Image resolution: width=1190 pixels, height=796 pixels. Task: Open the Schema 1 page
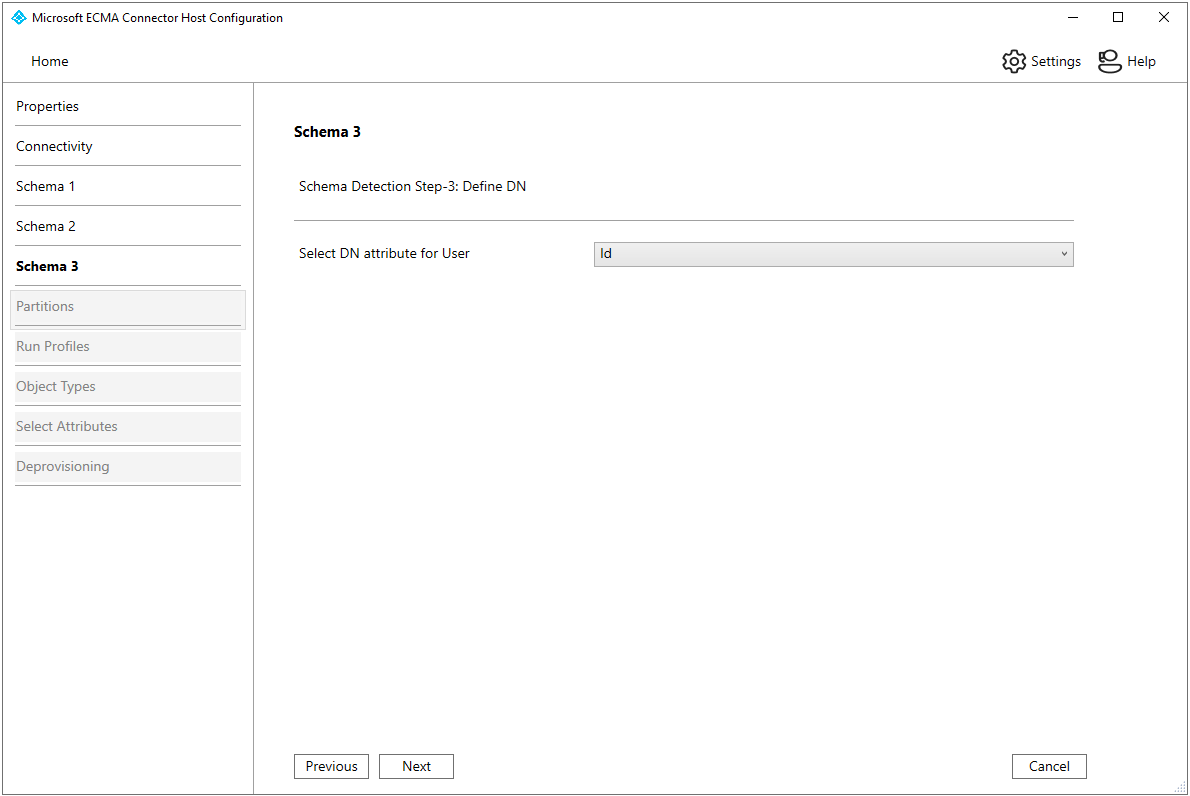pyautogui.click(x=45, y=186)
